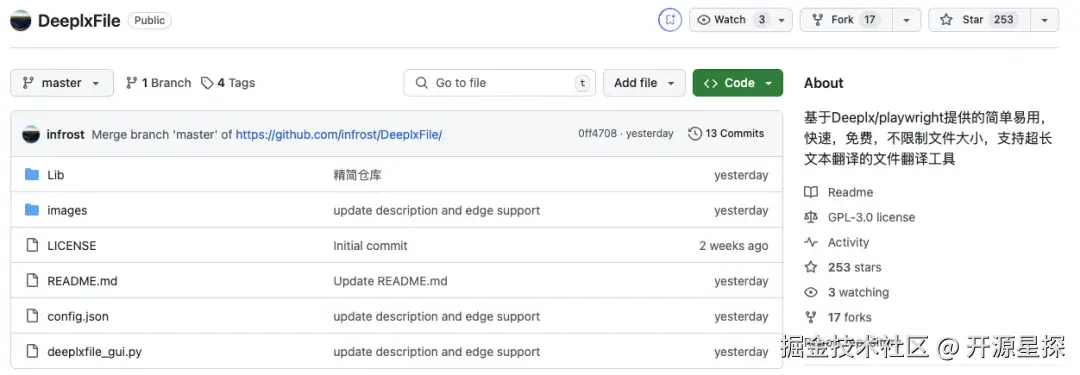
Task: Open the Activity link in About
Action: tap(848, 243)
